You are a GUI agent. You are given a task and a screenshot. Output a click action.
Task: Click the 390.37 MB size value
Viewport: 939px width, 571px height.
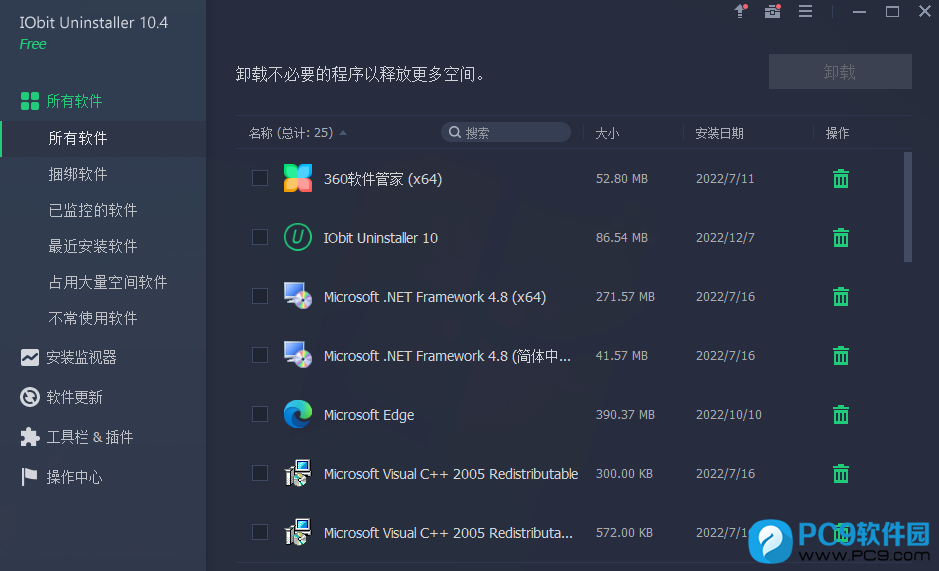click(x=625, y=415)
